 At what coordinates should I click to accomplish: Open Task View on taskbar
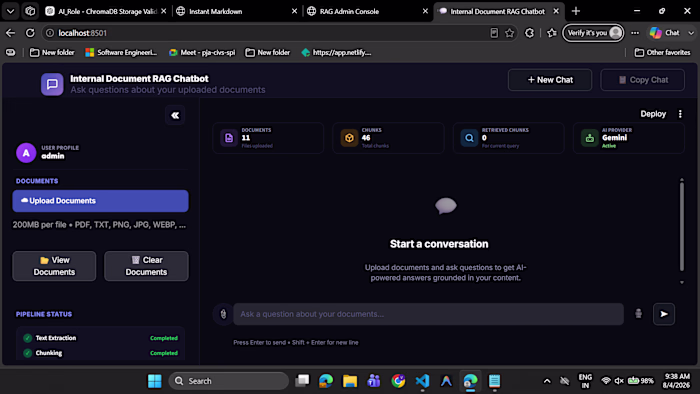[302, 381]
